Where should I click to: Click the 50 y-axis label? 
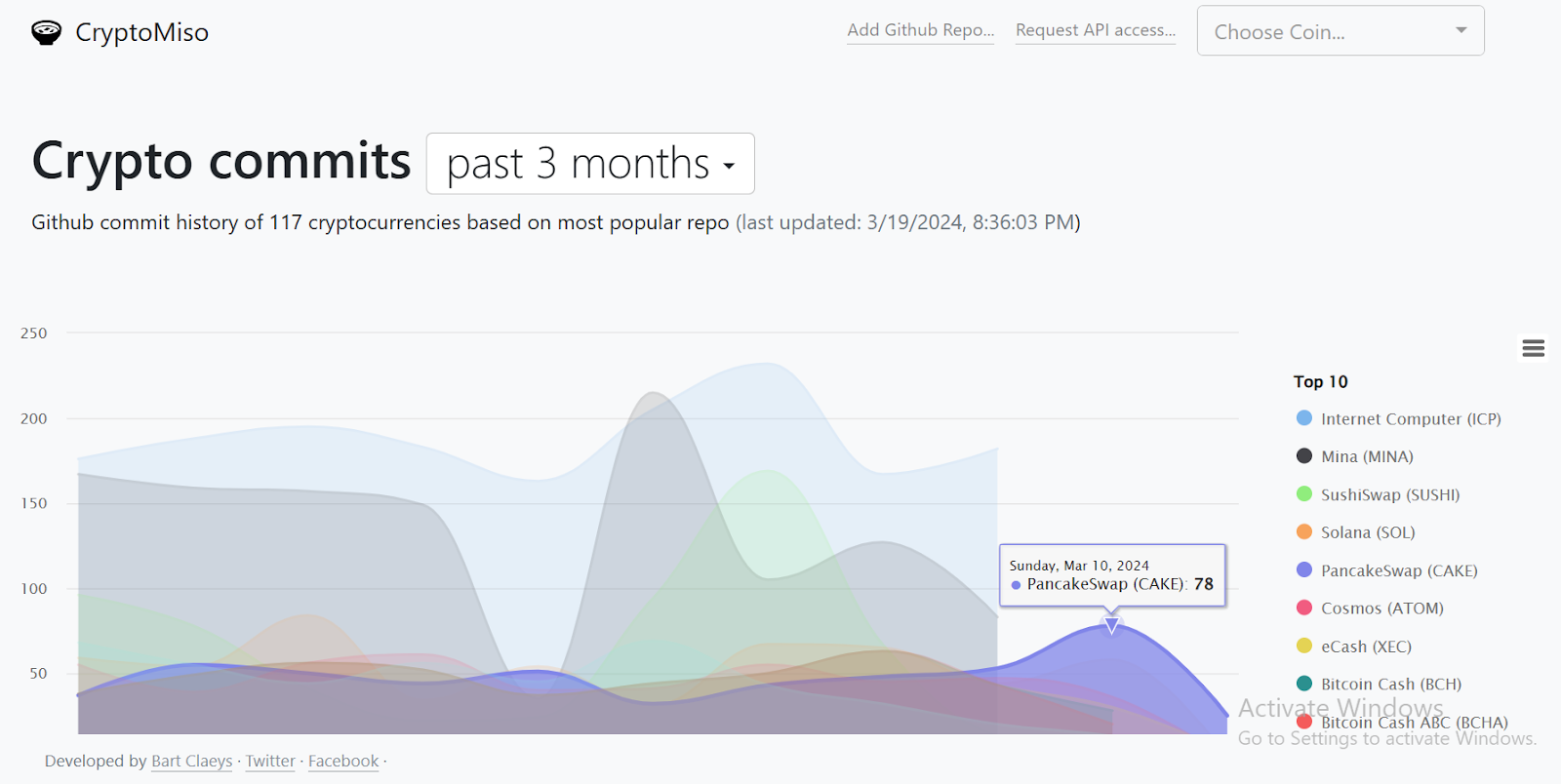pyautogui.click(x=38, y=674)
